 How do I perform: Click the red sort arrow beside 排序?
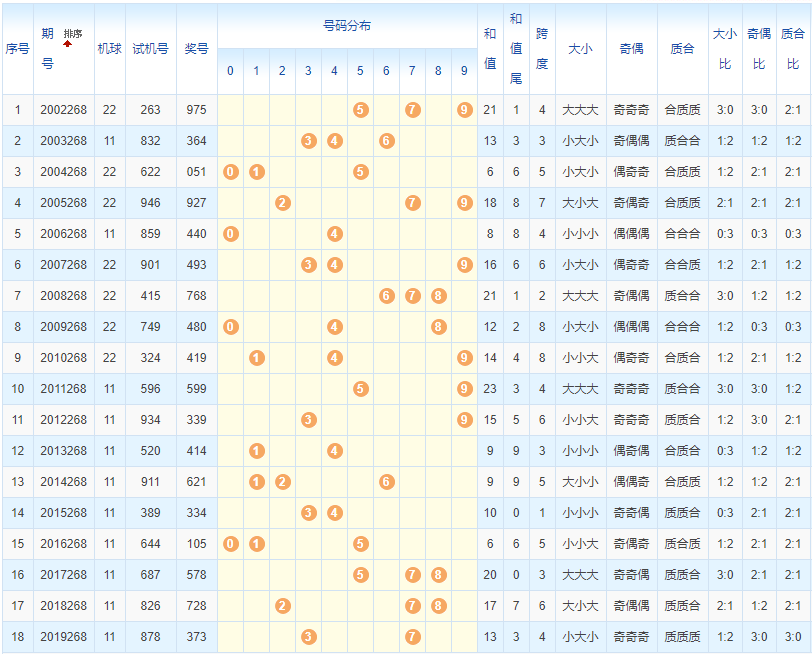pos(68,43)
